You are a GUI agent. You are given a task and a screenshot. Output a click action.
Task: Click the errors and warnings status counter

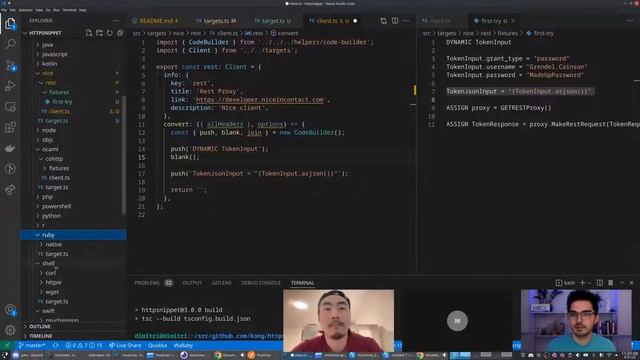pos(84,345)
